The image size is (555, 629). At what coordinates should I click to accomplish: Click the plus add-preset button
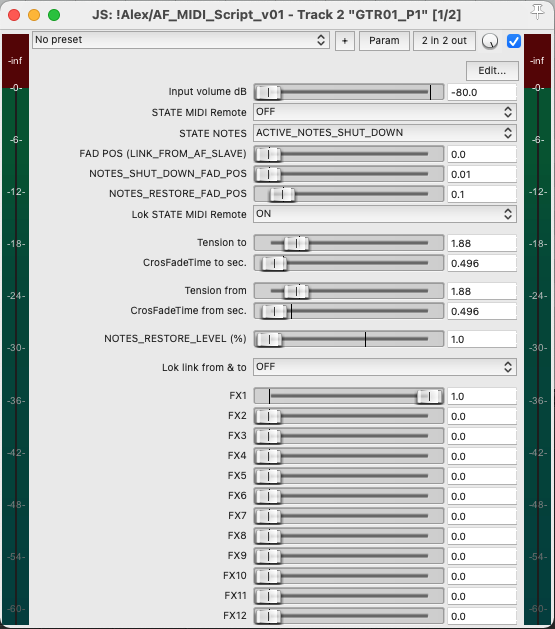click(x=344, y=41)
